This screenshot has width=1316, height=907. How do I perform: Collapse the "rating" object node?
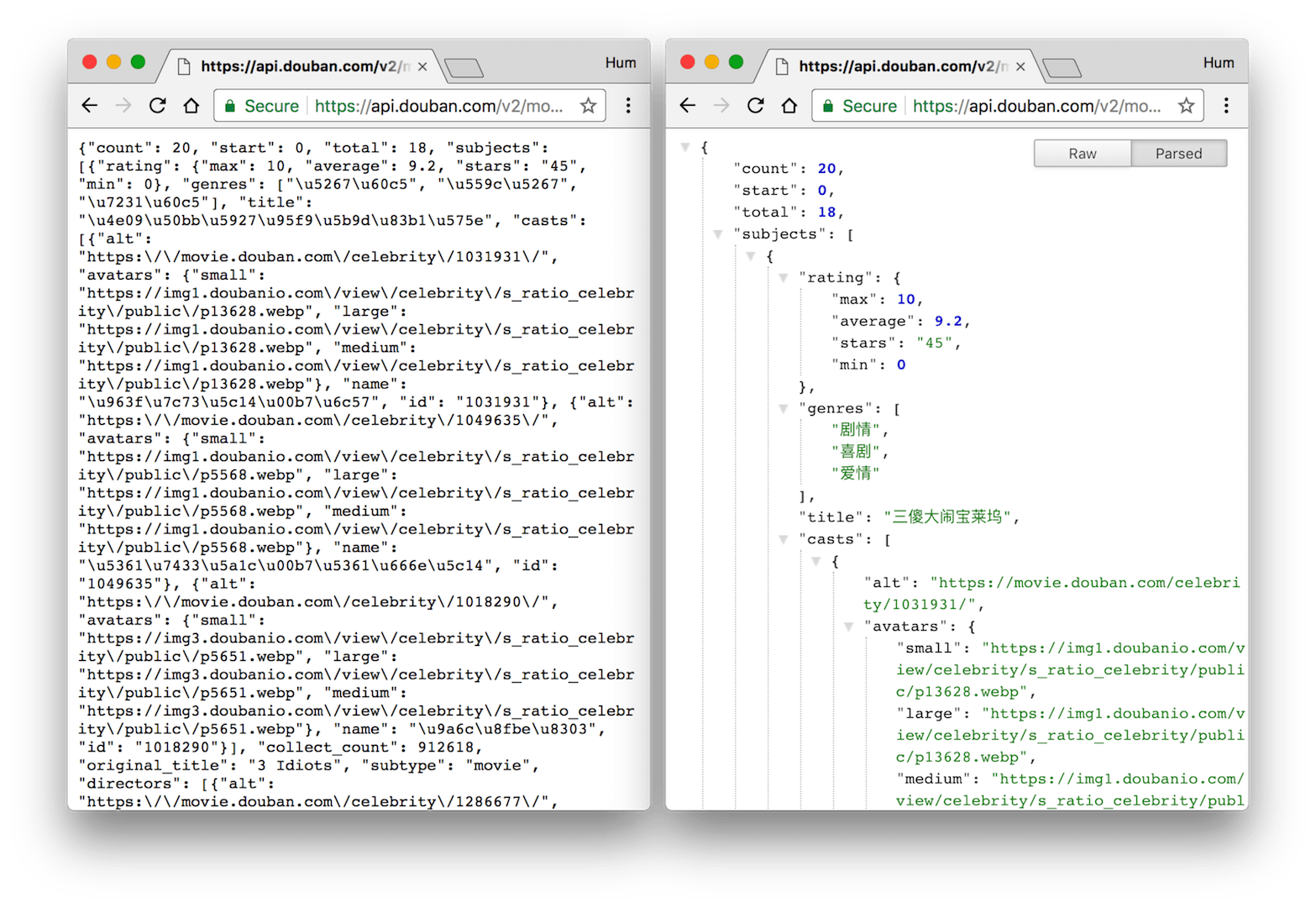coord(783,278)
